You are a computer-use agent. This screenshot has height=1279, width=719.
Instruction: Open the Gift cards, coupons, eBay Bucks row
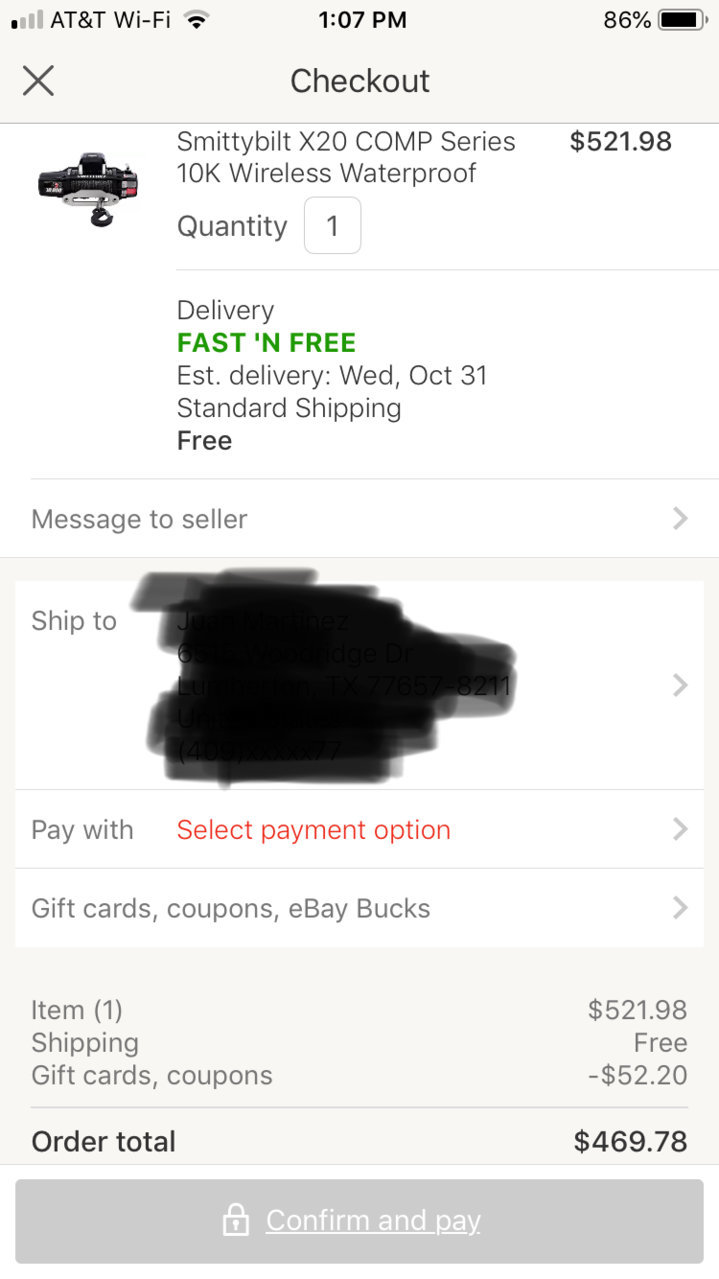click(x=359, y=908)
